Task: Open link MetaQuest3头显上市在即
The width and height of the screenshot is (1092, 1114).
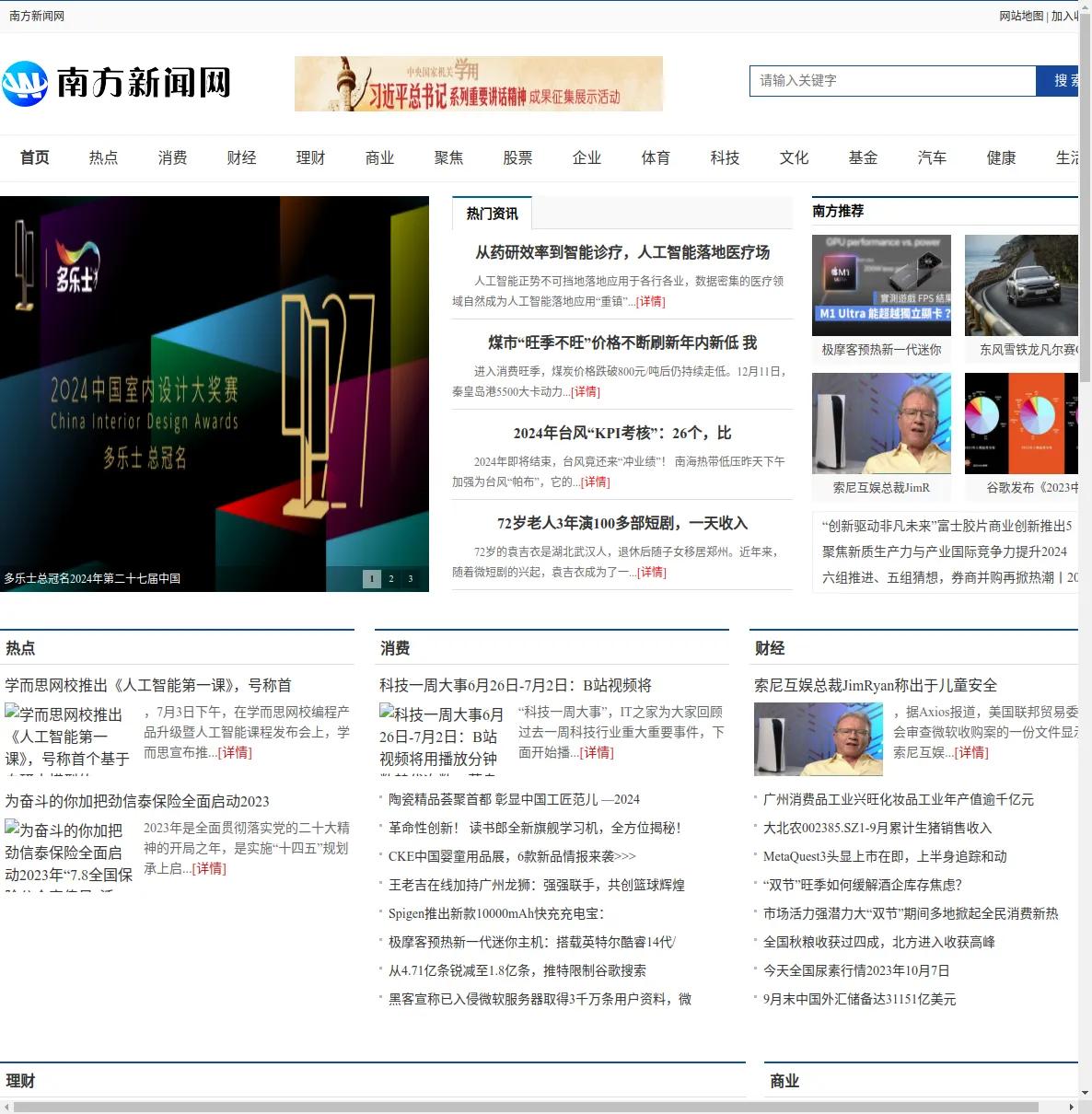Action: click(885, 856)
